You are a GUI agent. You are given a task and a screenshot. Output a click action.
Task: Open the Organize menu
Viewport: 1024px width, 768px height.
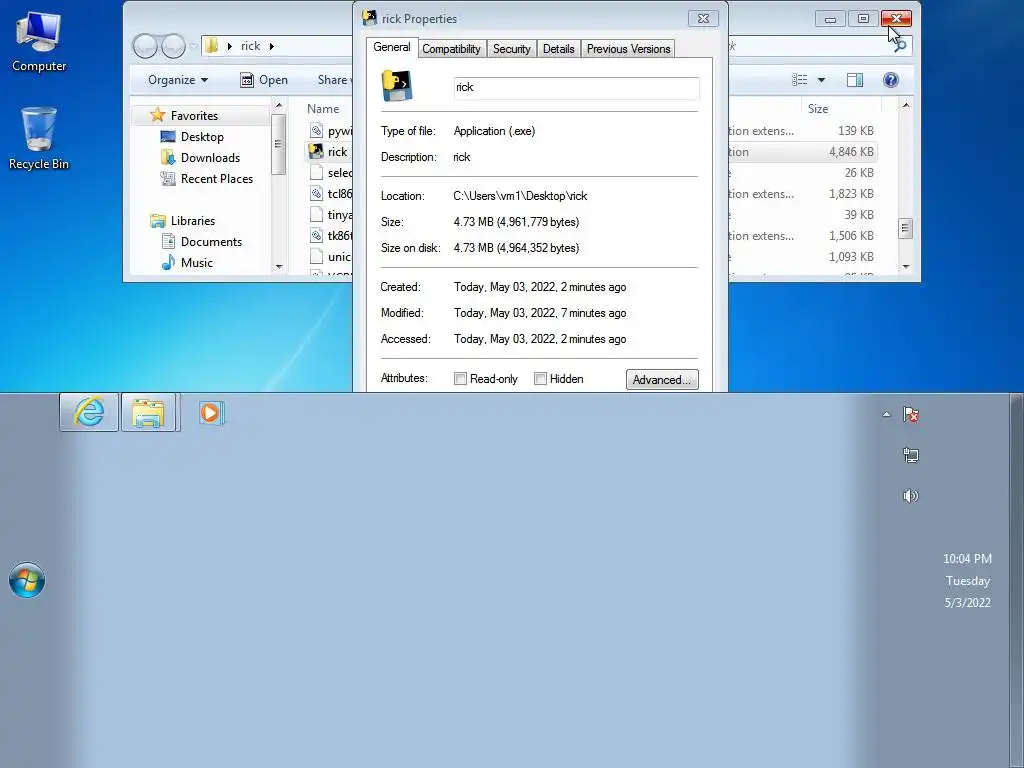178,80
